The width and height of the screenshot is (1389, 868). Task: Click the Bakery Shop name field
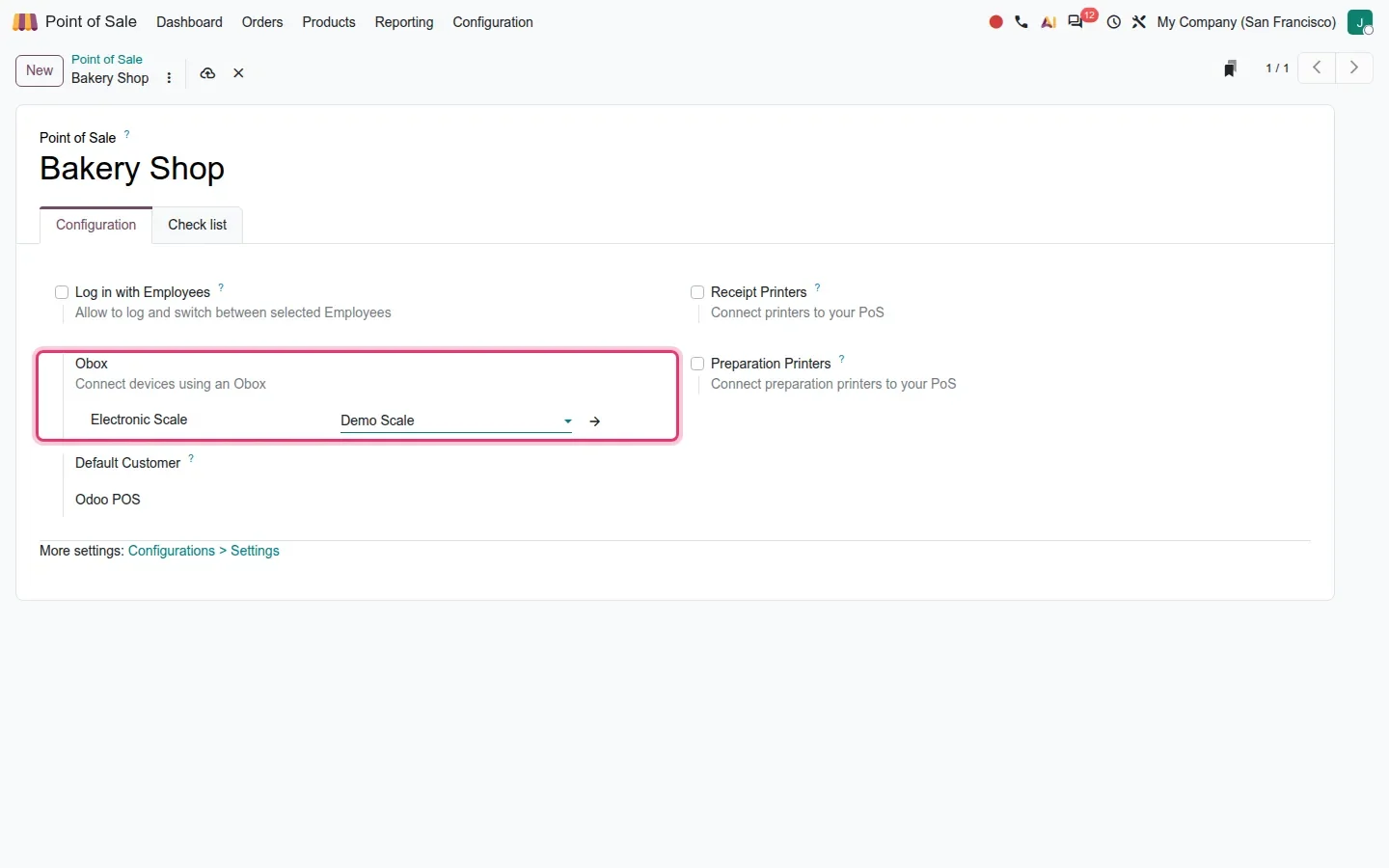[132, 169]
